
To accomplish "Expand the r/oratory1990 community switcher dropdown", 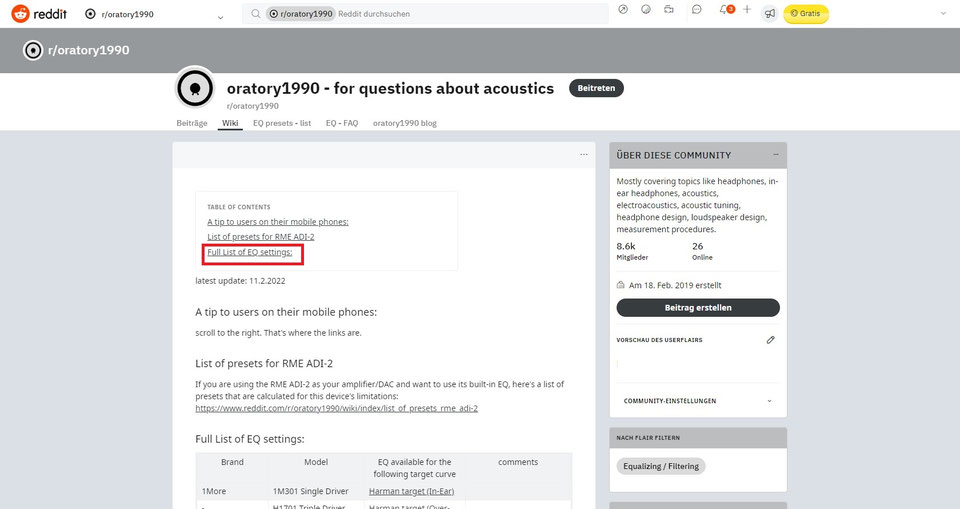I will point(220,17).
